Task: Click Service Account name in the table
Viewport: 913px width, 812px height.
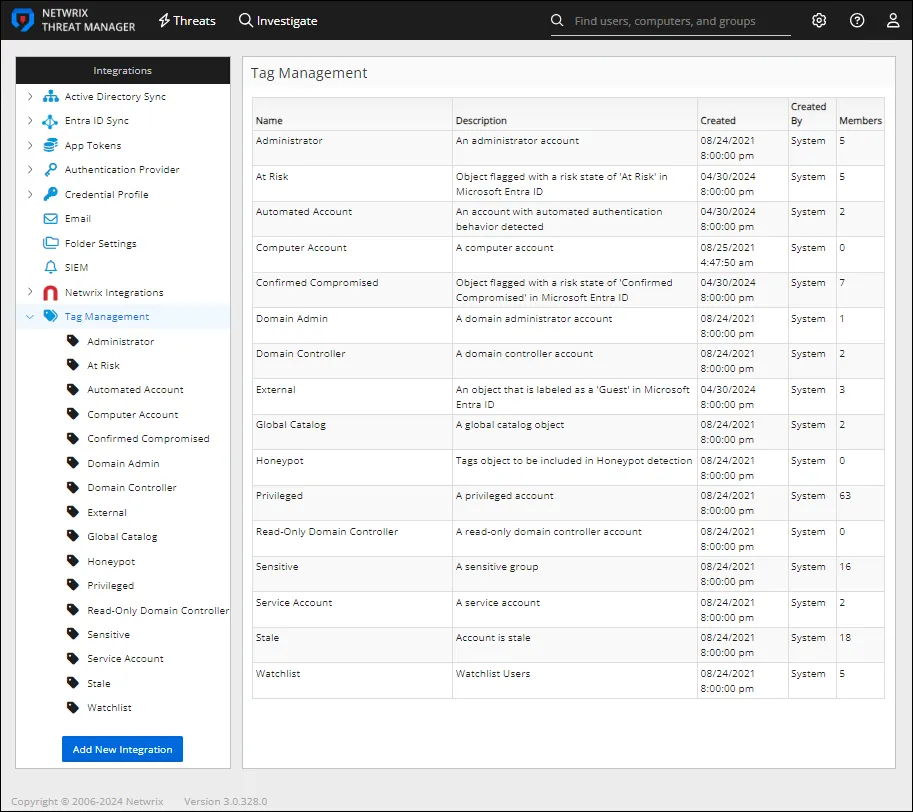Action: tap(293, 603)
